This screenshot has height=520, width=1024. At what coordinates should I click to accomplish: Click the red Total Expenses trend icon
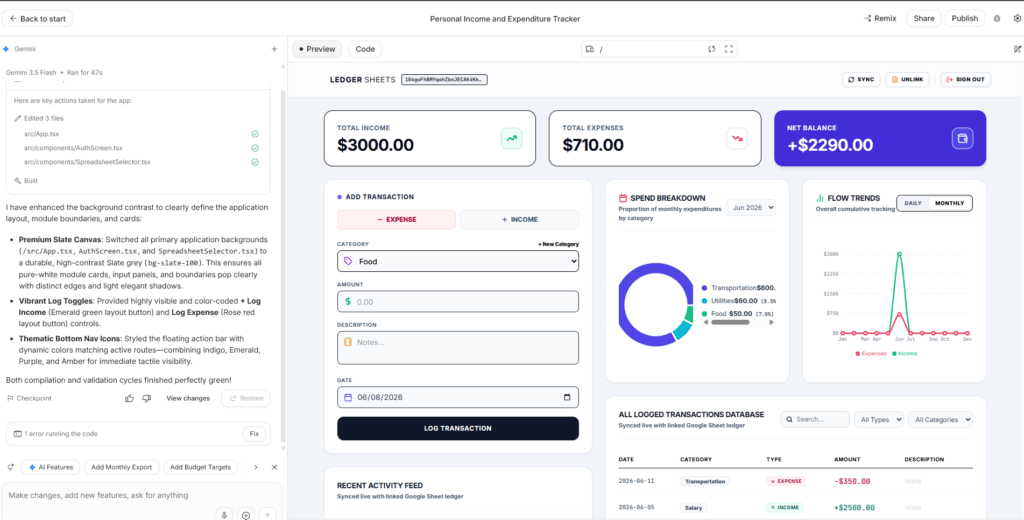click(737, 138)
